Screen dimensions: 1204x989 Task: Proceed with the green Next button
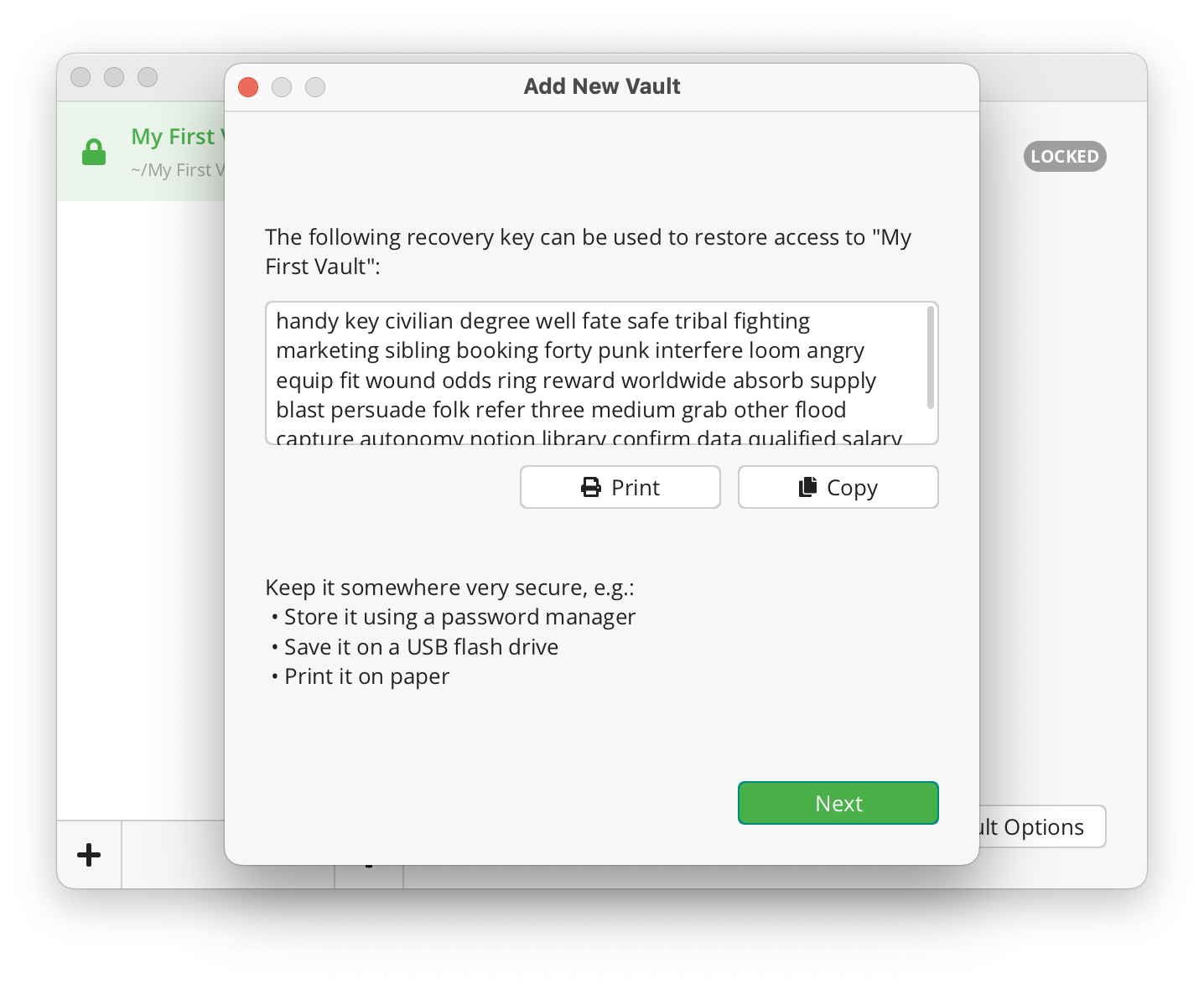[838, 803]
